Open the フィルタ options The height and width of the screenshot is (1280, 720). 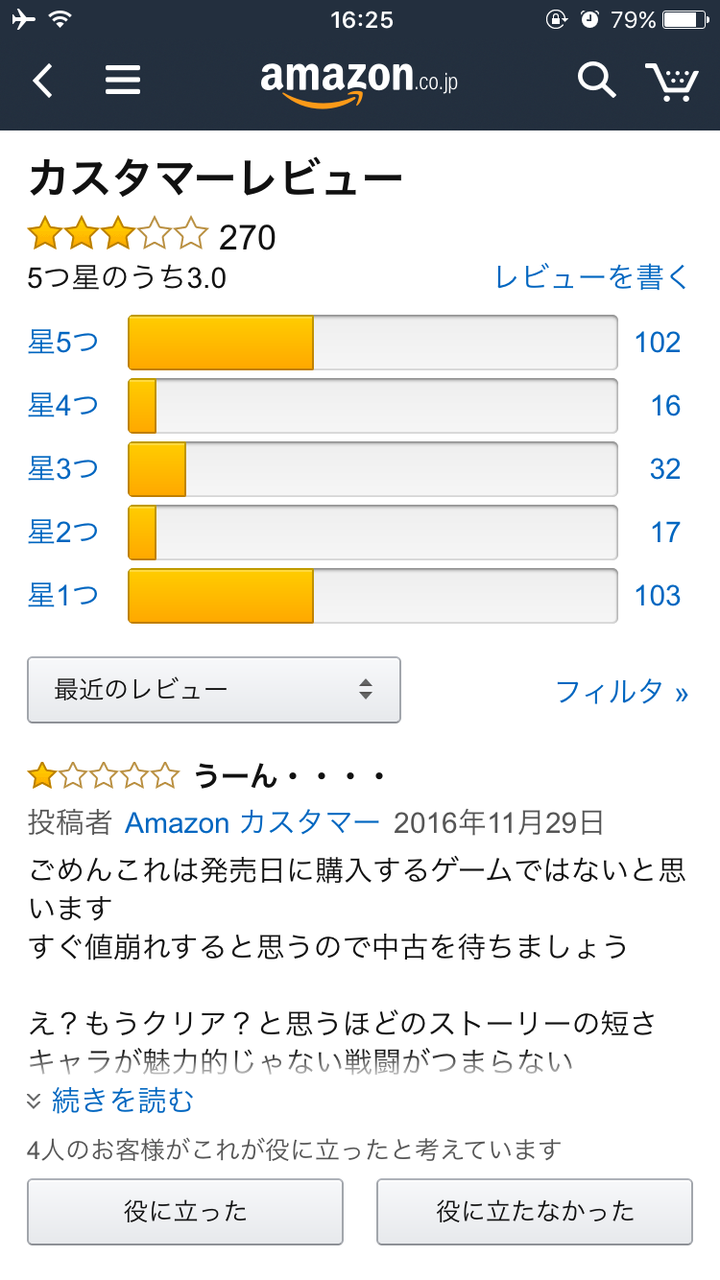(x=621, y=691)
